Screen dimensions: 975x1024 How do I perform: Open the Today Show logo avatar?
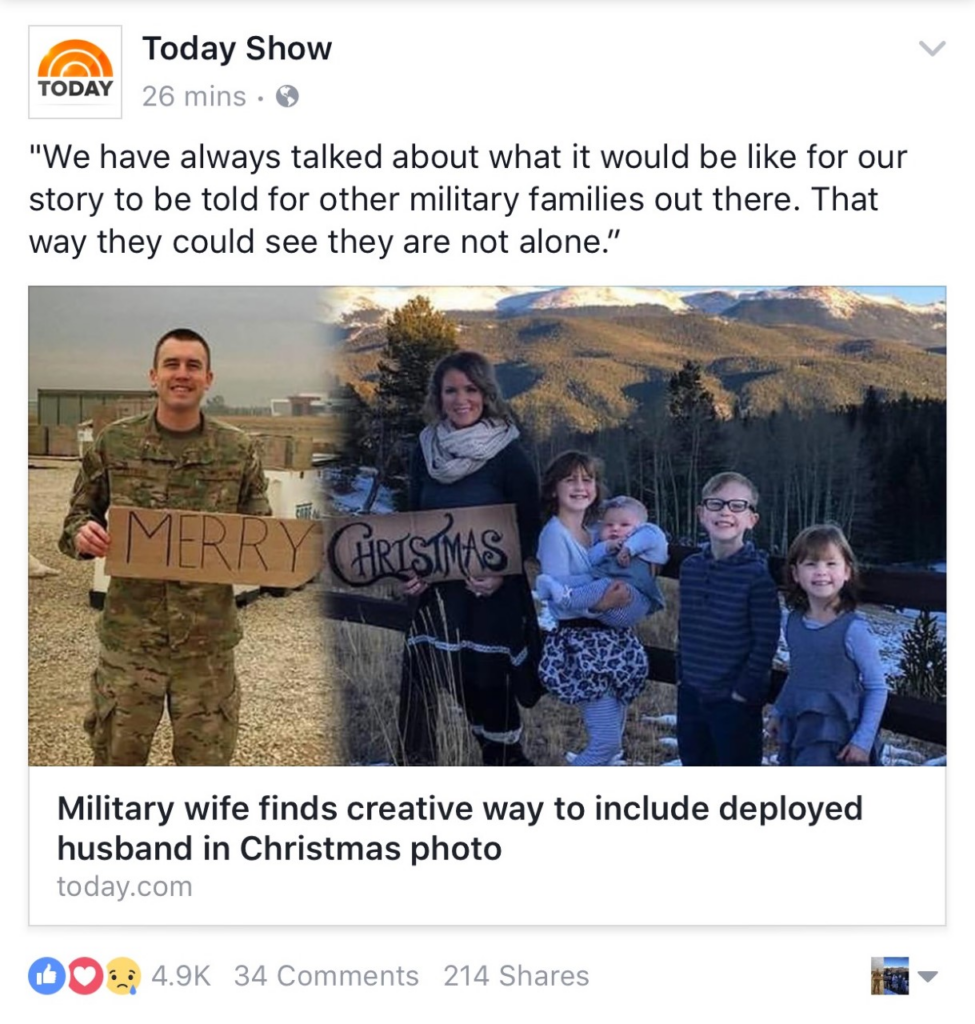coord(75,72)
